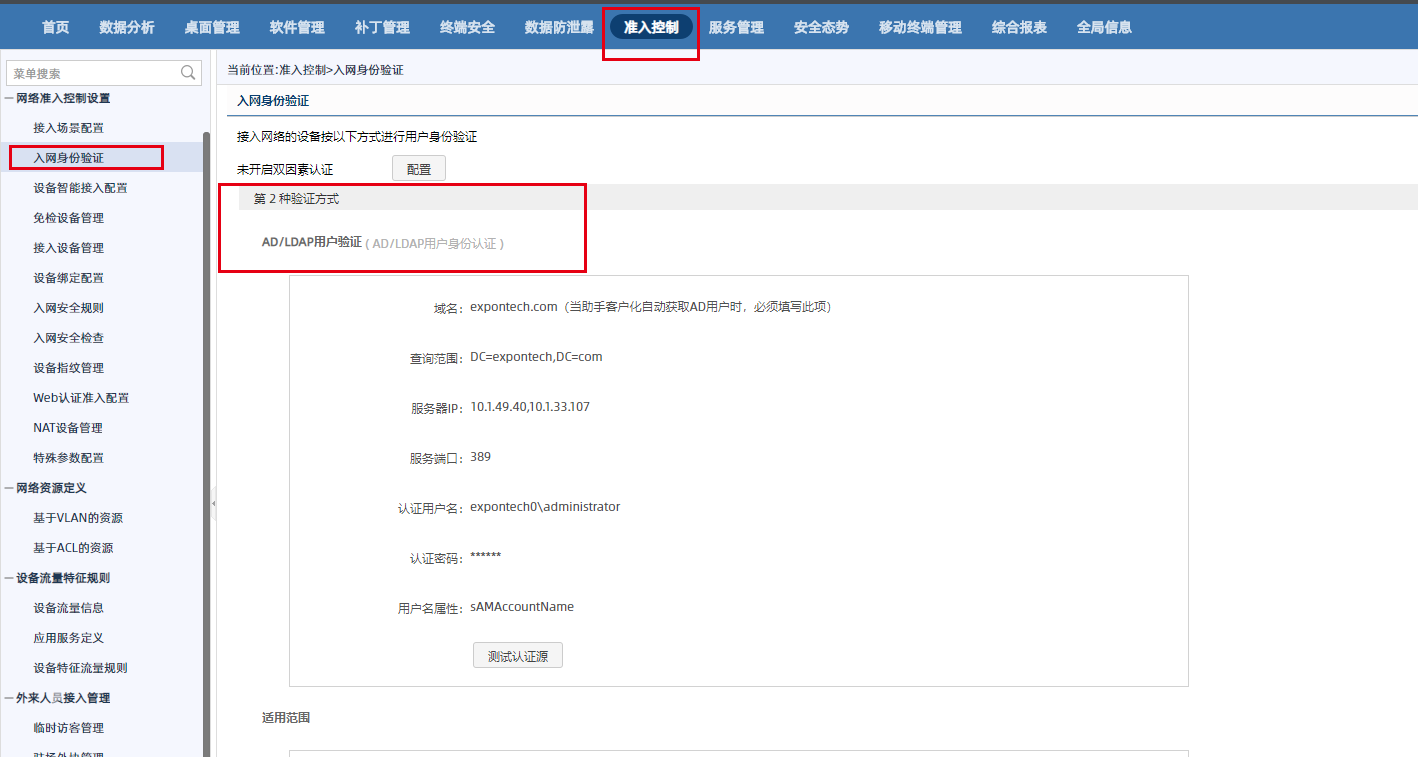
Task: Click 适用范围 section label
Action: (286, 718)
